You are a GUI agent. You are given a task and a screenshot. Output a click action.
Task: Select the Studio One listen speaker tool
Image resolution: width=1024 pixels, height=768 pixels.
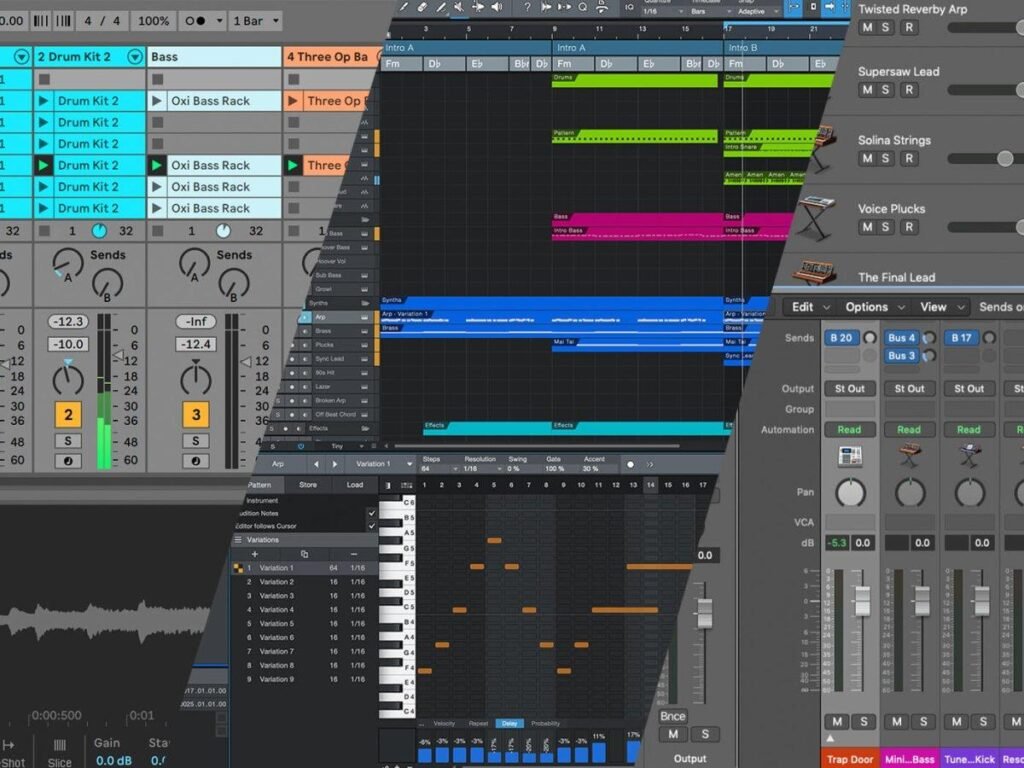click(497, 7)
